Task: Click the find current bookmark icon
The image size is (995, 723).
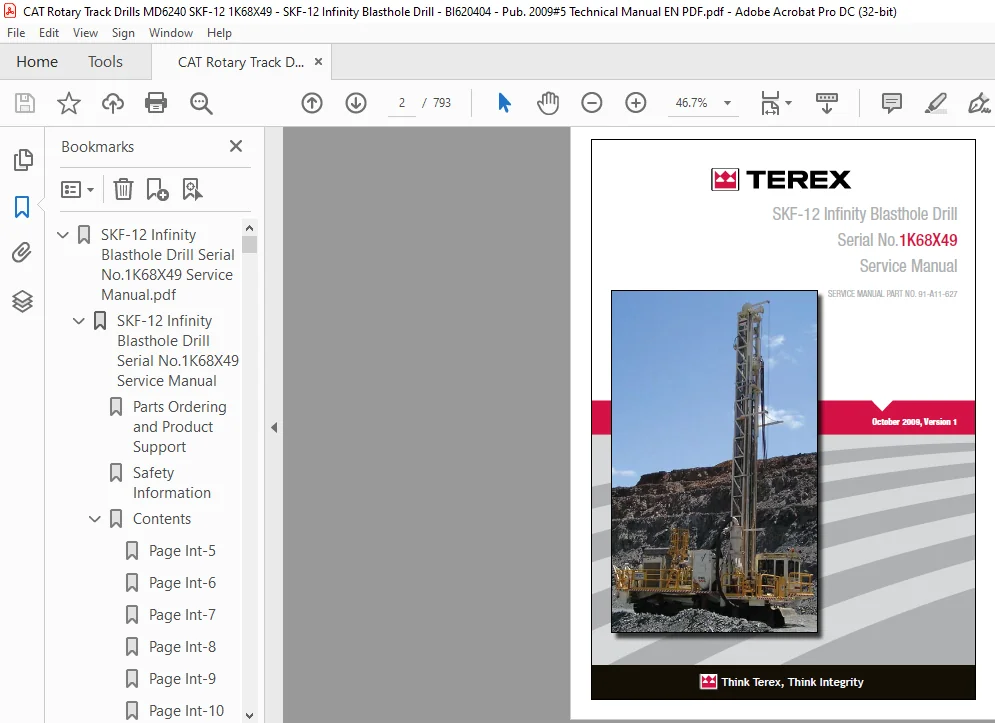Action: [192, 189]
